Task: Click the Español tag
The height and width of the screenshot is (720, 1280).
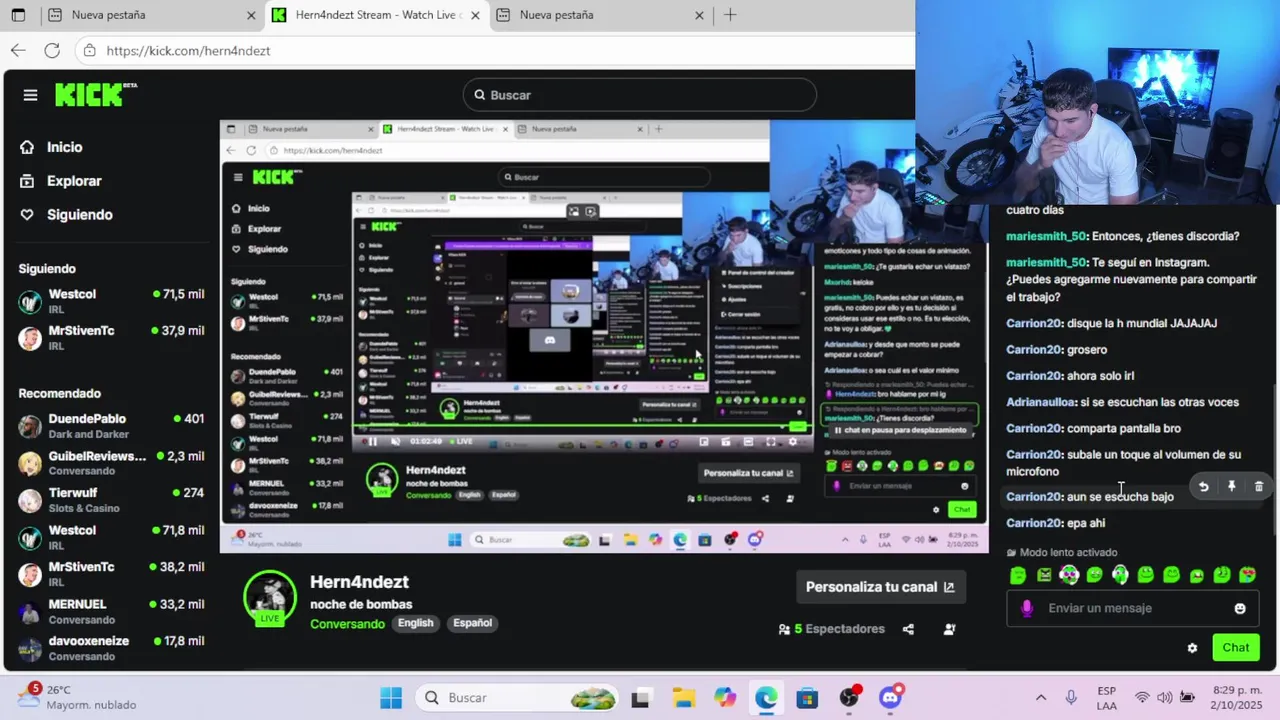Action: point(472,623)
